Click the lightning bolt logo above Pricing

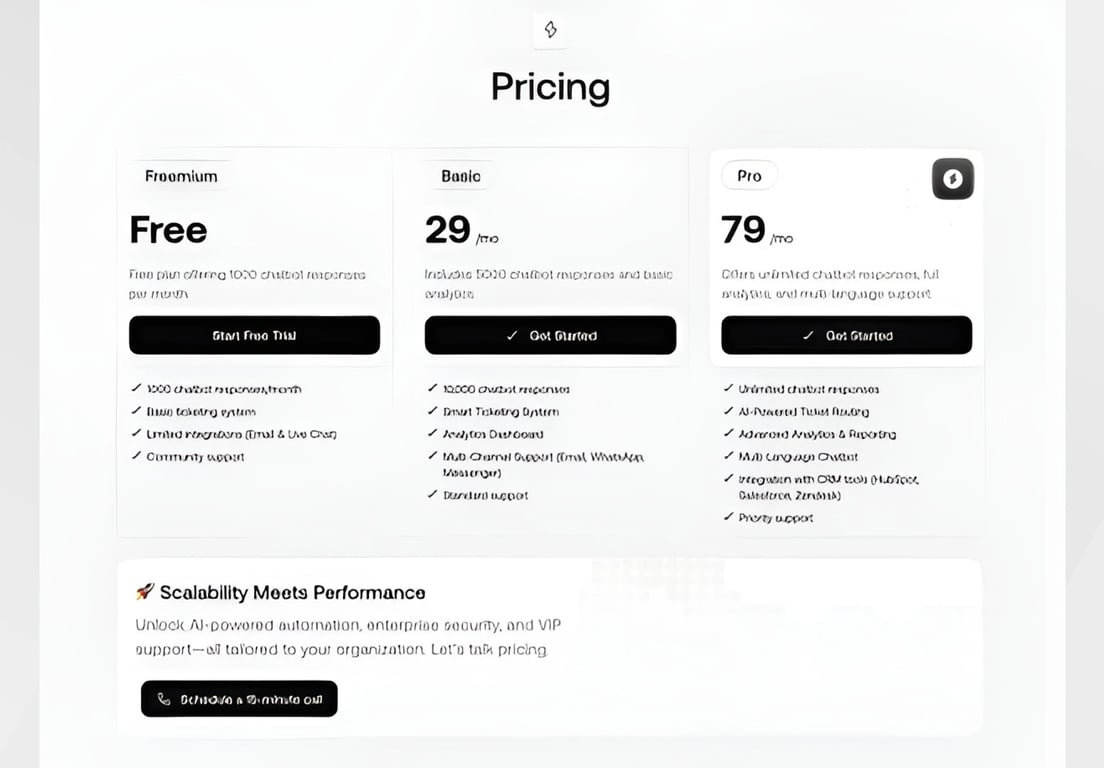click(x=550, y=30)
